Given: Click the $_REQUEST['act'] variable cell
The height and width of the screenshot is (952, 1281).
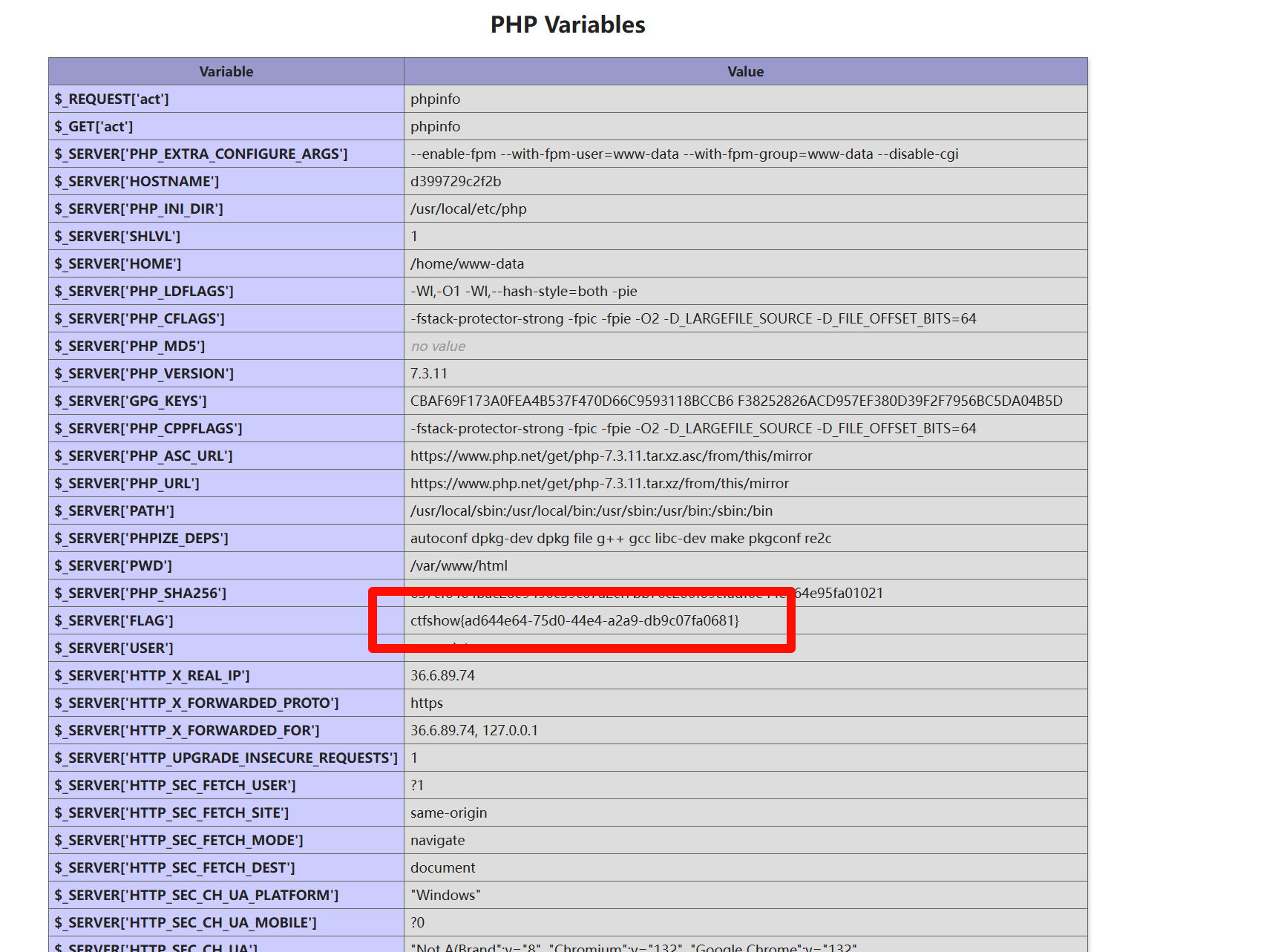Looking at the screenshot, I should tap(111, 99).
